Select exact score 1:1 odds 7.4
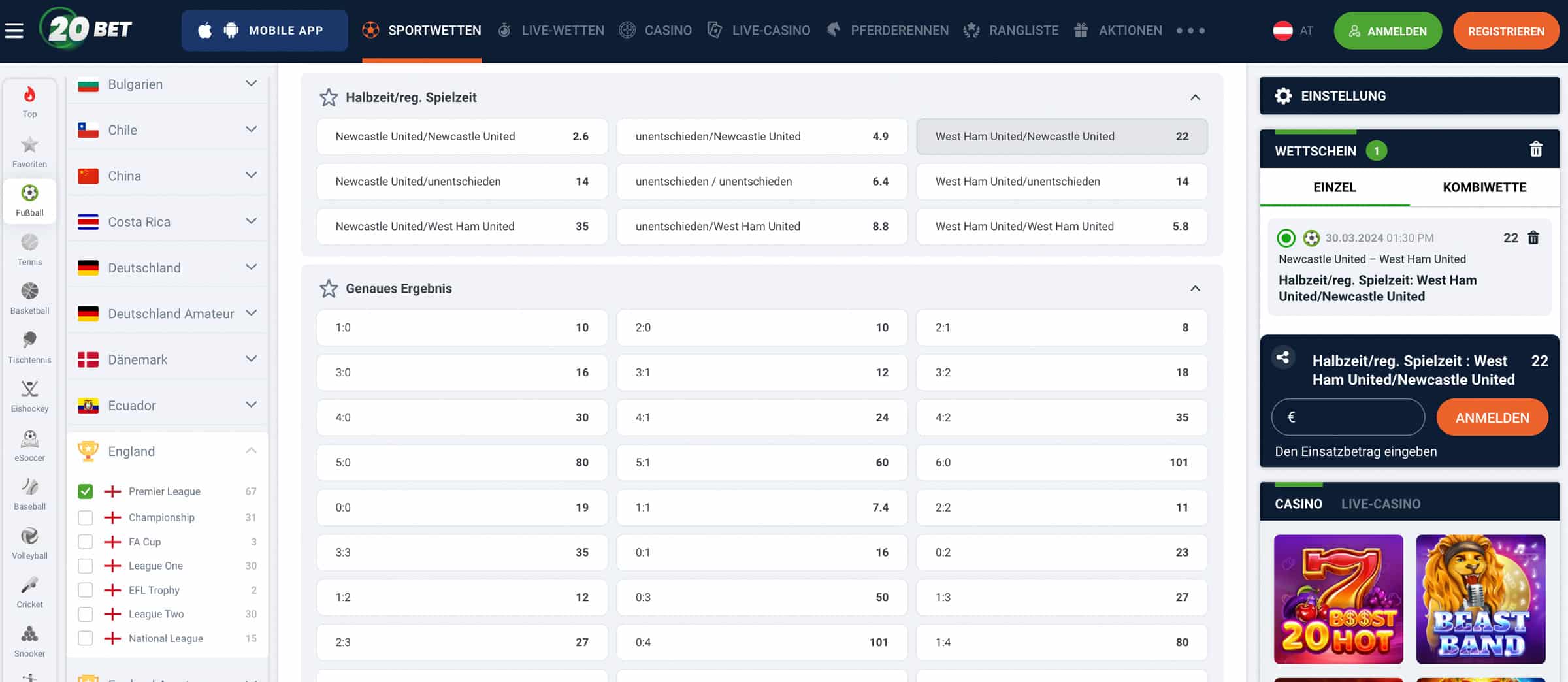The height and width of the screenshot is (682, 1568). click(x=762, y=508)
